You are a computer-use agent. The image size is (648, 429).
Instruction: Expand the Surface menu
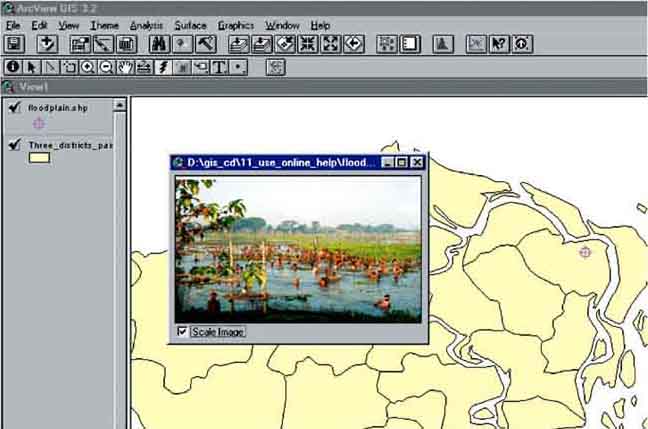pyautogui.click(x=190, y=24)
